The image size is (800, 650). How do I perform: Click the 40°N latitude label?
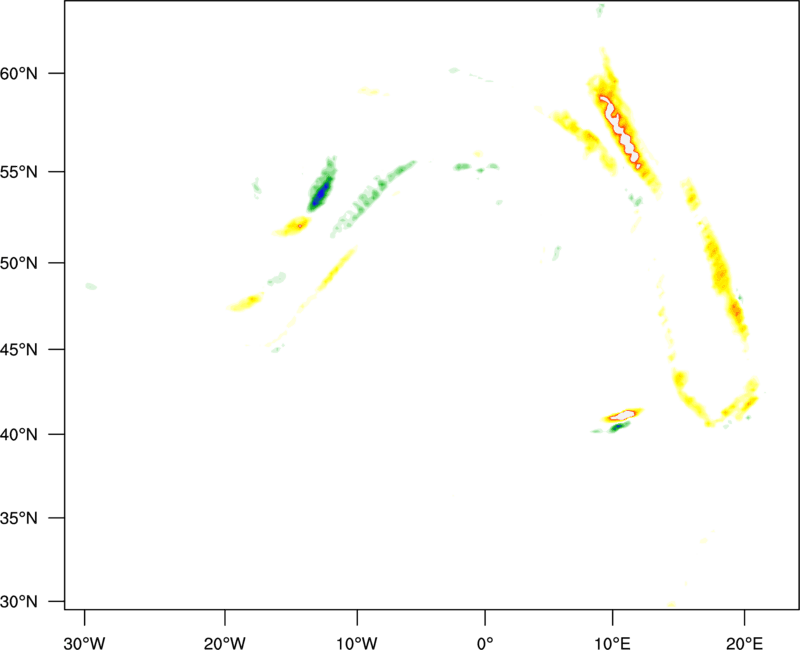[19, 435]
